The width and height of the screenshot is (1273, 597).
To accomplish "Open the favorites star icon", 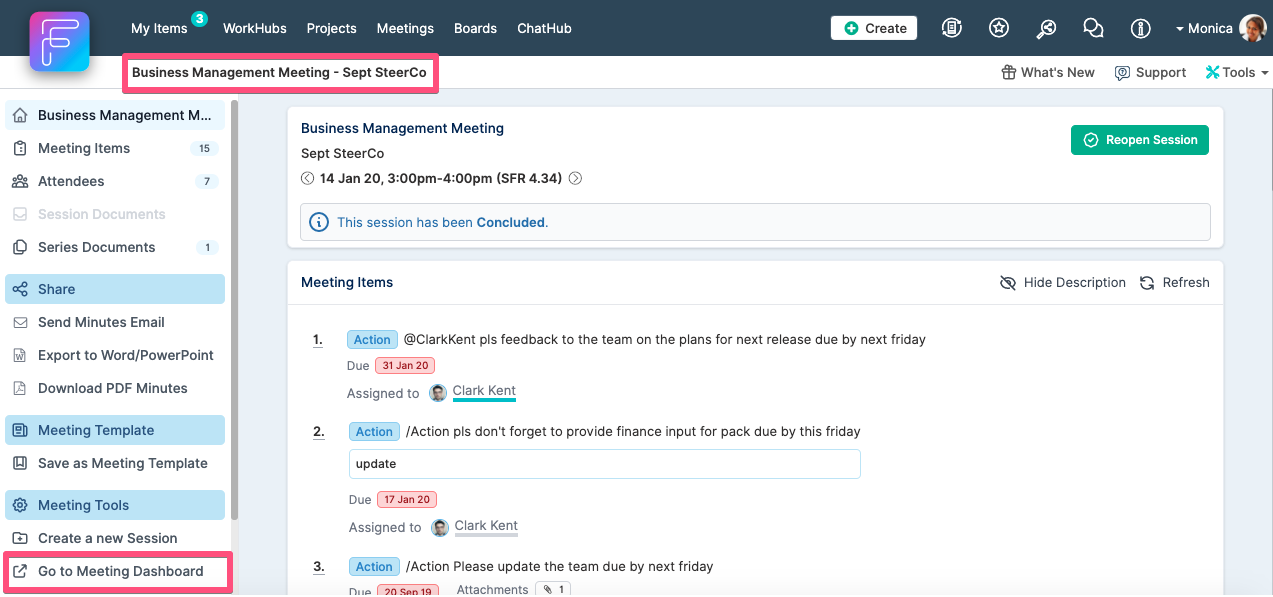I will point(999,28).
